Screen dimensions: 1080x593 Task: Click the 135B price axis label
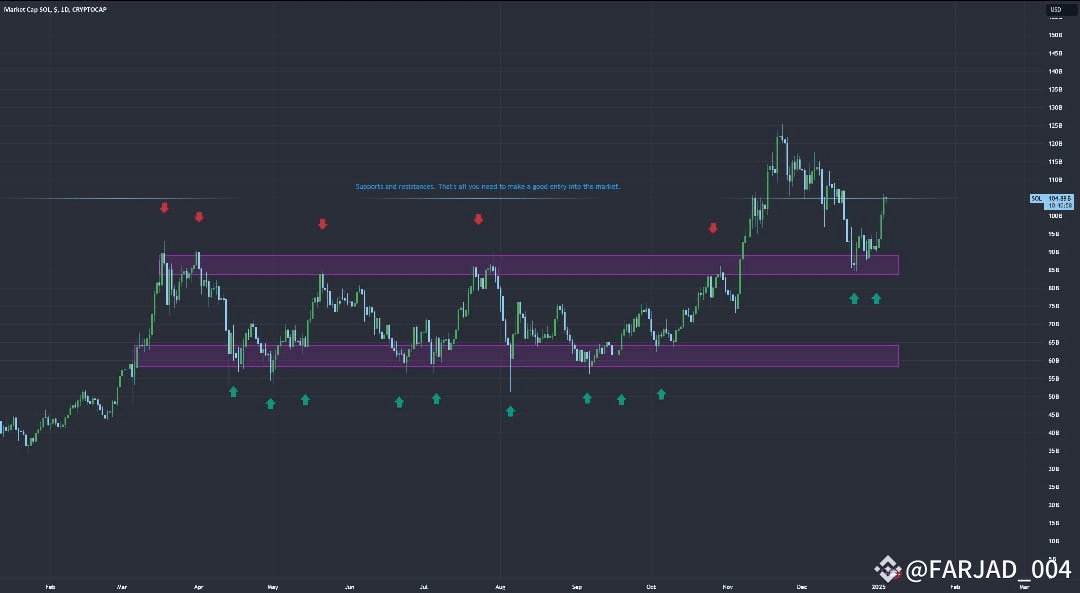[x=1055, y=90]
